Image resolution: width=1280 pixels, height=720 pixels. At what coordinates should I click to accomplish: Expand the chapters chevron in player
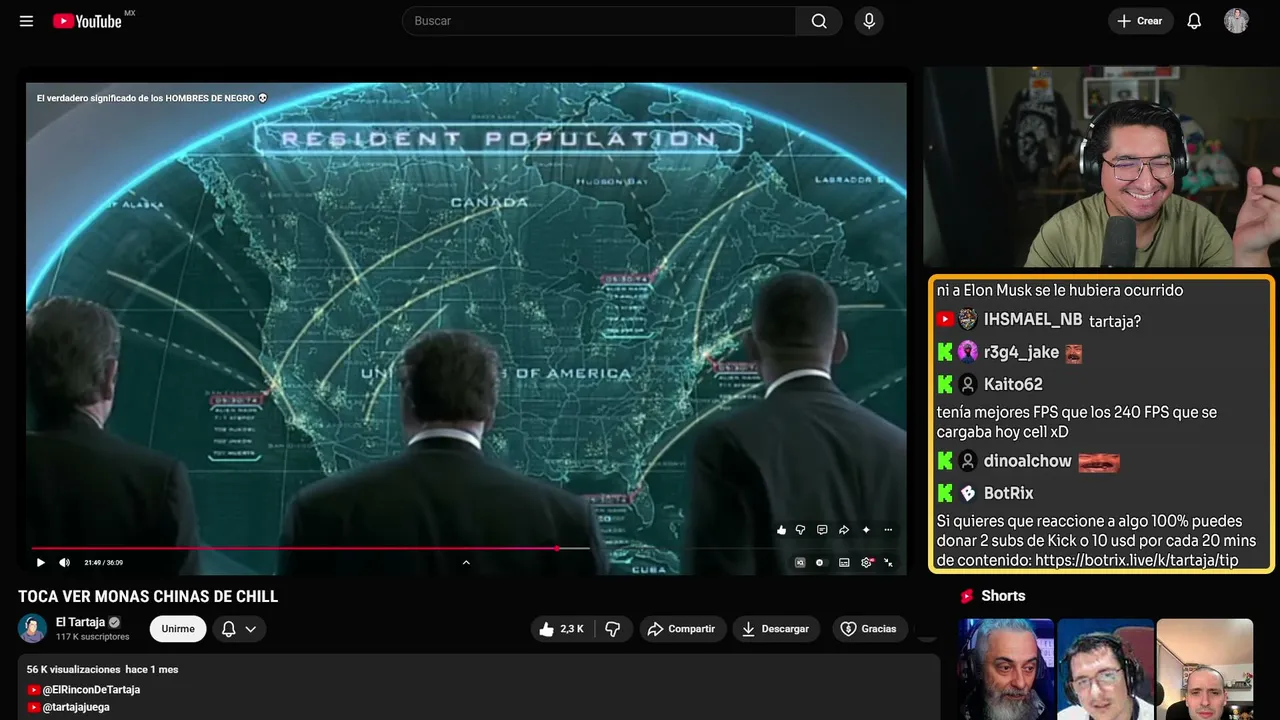[466, 563]
